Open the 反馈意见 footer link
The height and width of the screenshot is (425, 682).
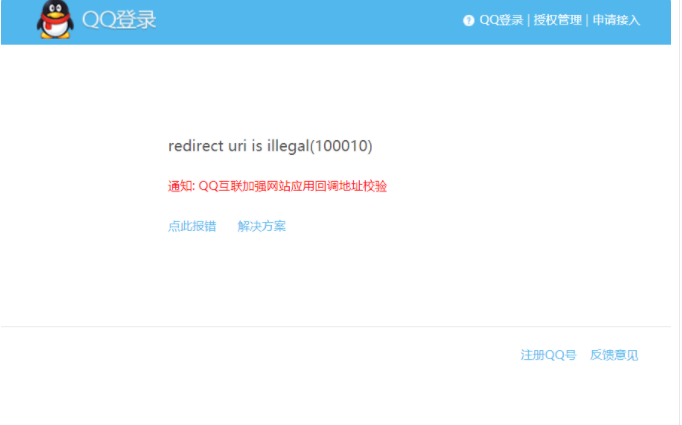(614, 355)
